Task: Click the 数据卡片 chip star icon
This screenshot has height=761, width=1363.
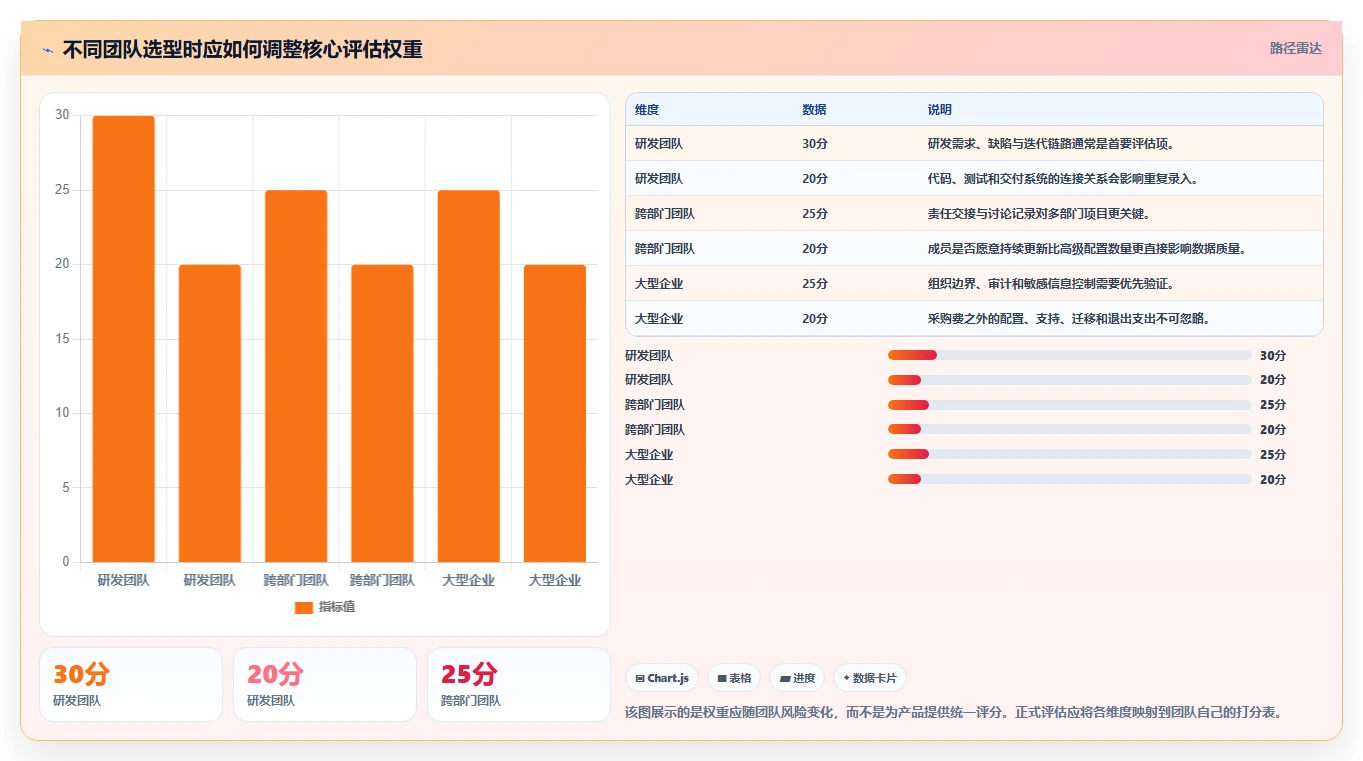Action: coord(846,678)
